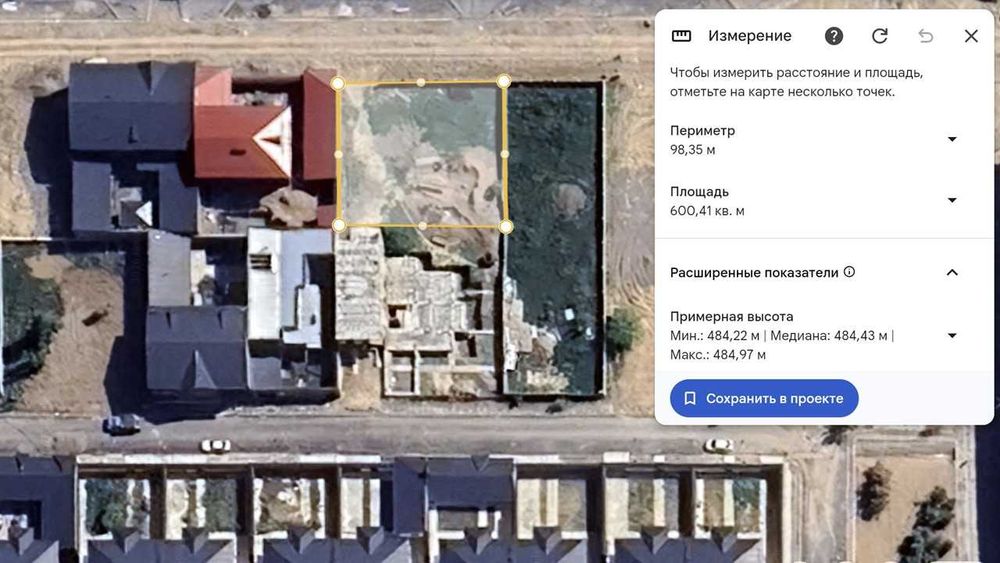Click the ruler icon beside Измерение
The width and height of the screenshot is (1000, 563).
click(x=681, y=36)
